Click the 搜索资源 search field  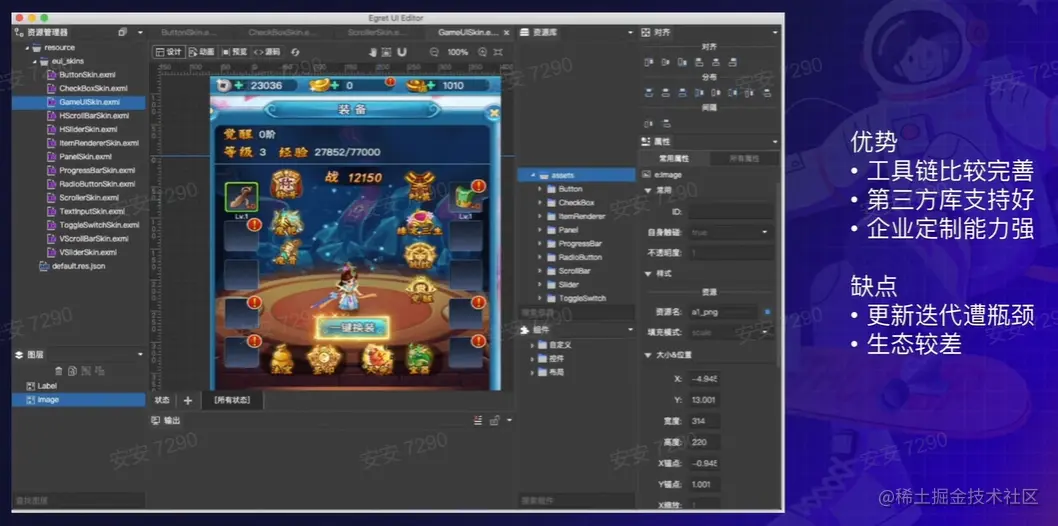576,312
